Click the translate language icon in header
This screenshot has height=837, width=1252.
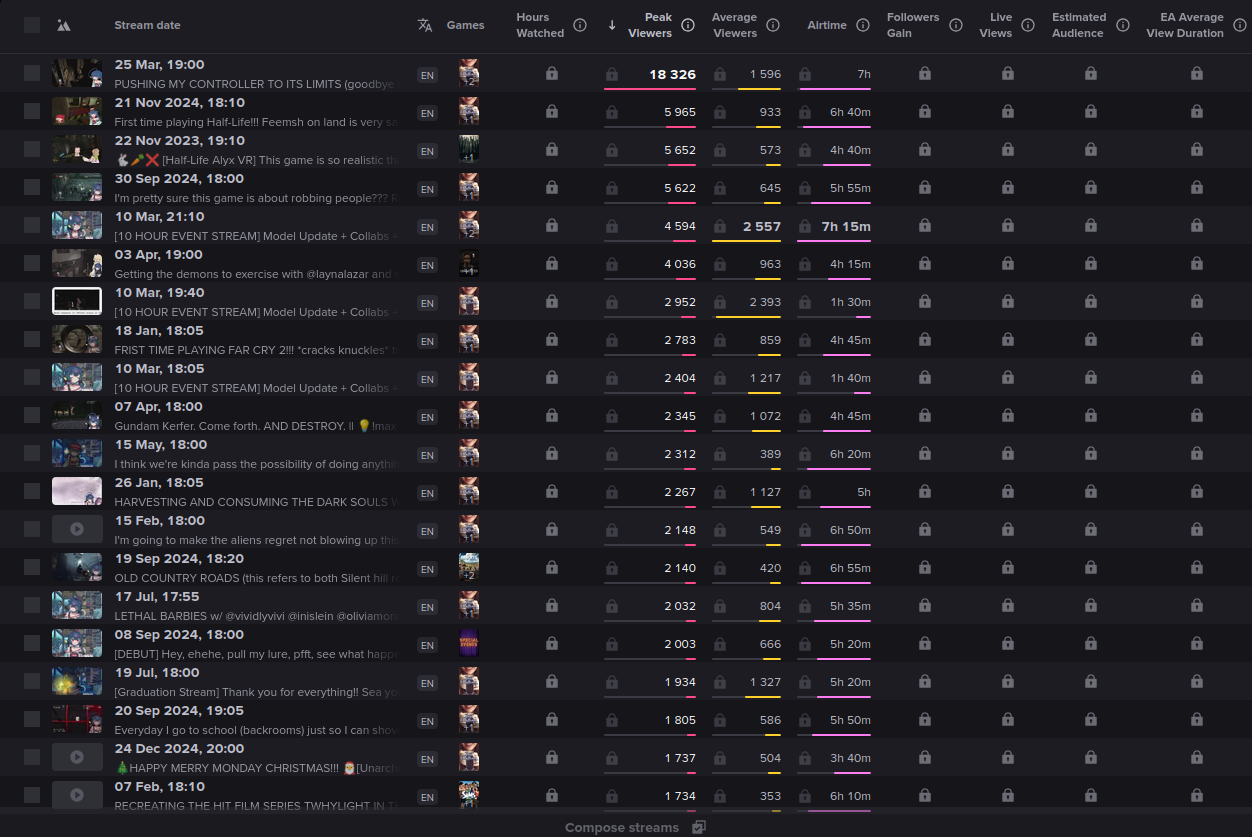click(x=425, y=25)
